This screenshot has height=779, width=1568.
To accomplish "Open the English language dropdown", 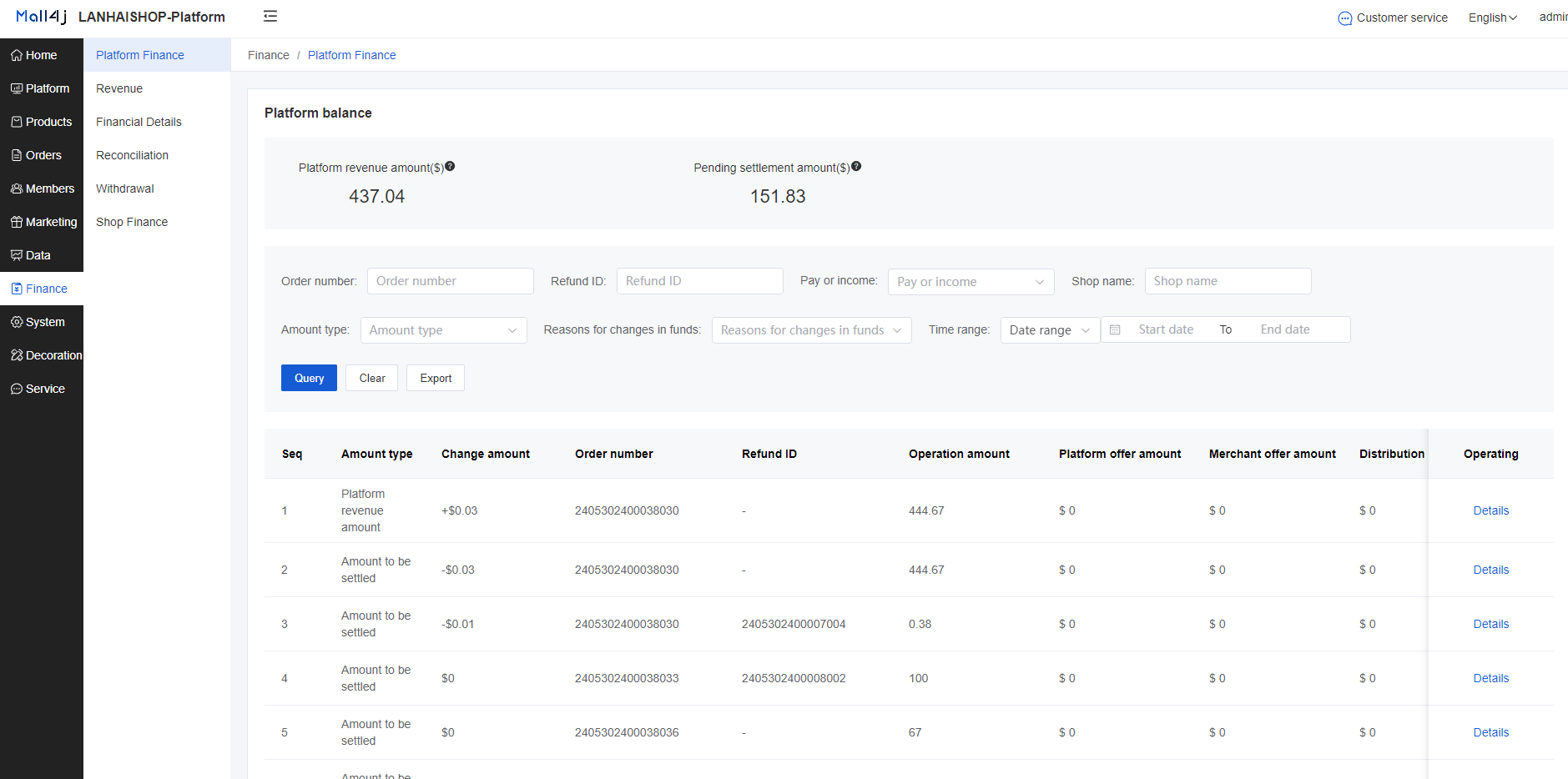I will 1493,18.
